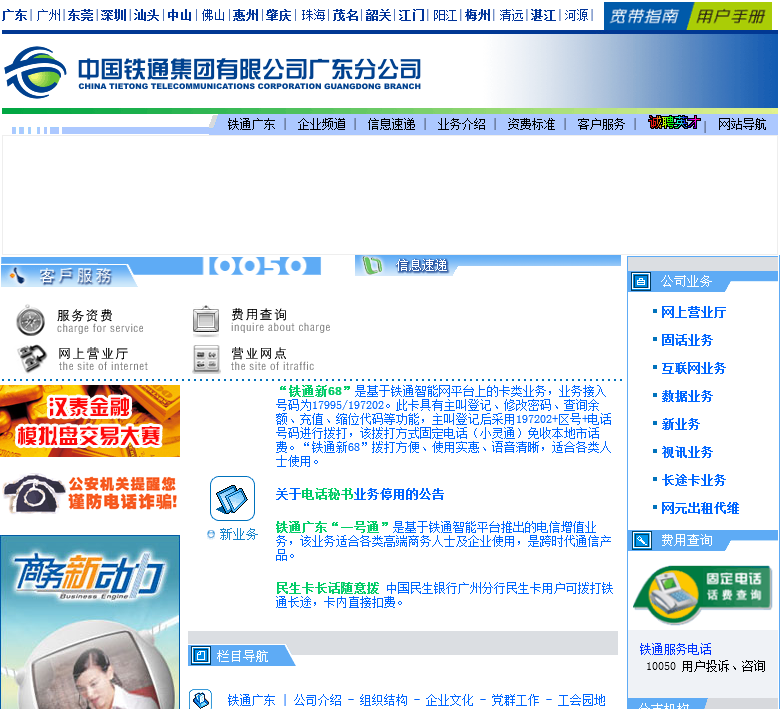Go to the 湛江 city link
This screenshot has height=709, width=780.
[x=544, y=15]
